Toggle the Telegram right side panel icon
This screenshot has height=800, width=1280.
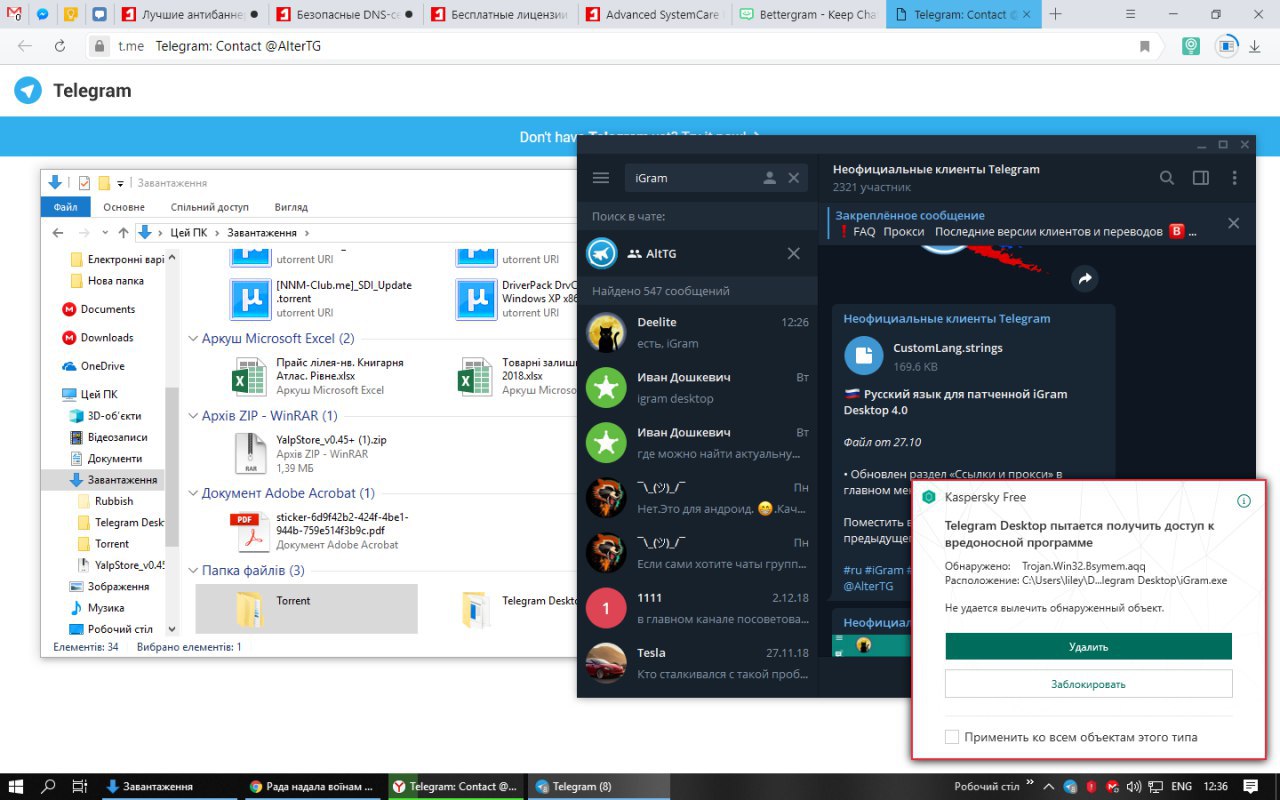point(1201,178)
